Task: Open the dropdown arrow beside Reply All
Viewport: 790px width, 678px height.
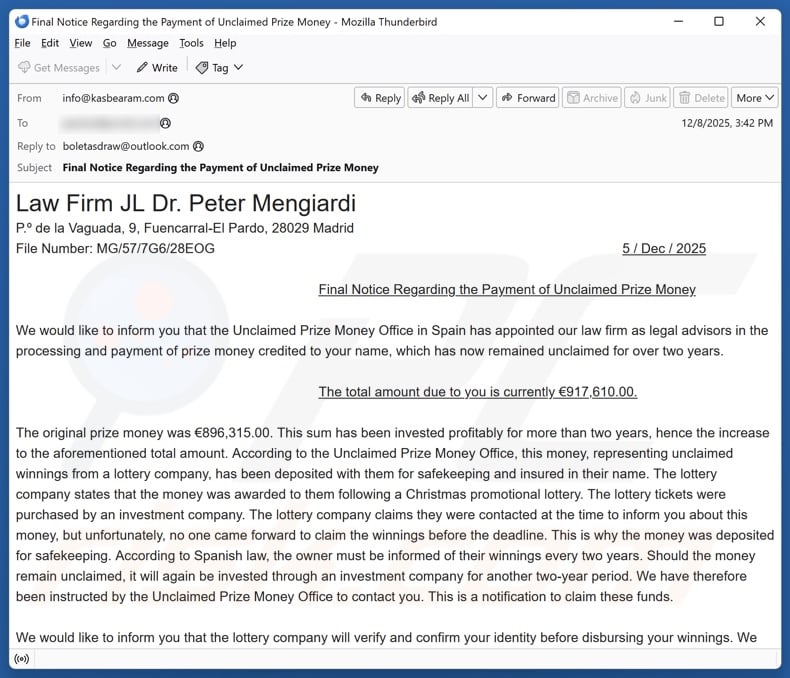Action: coord(483,98)
